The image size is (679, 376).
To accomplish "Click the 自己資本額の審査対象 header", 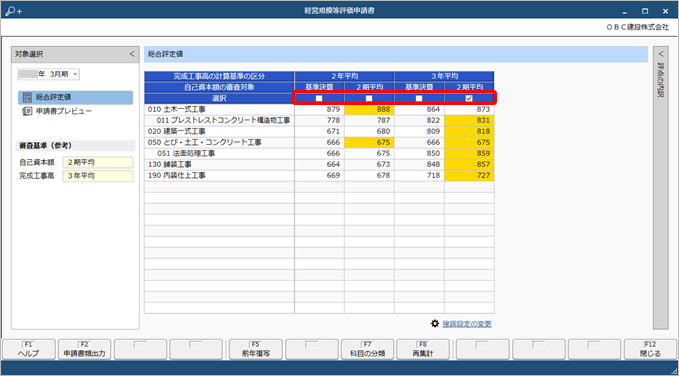I will [219, 87].
